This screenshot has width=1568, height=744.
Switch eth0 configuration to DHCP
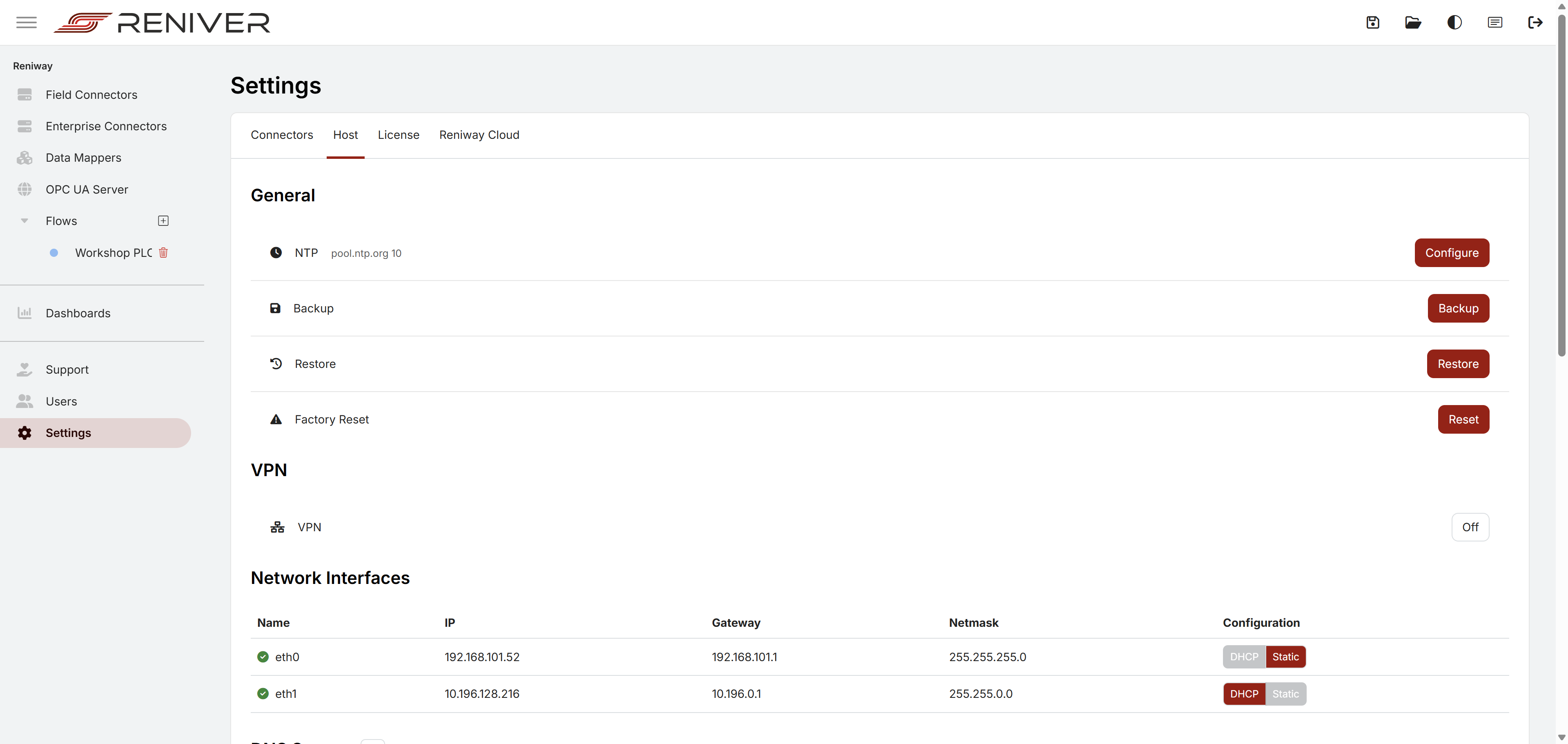(1243, 657)
